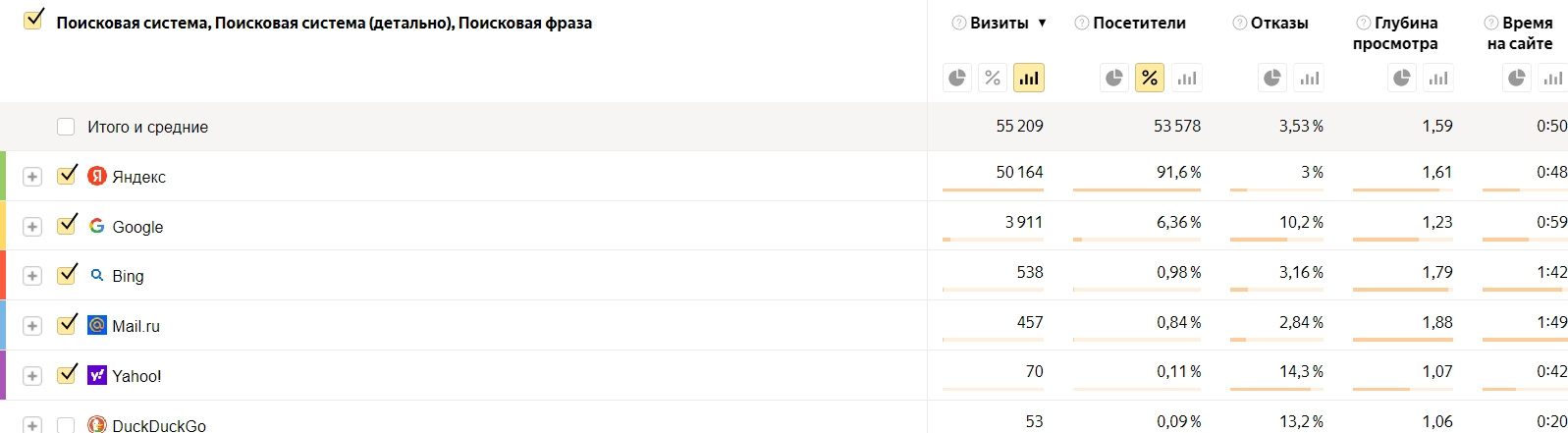The height and width of the screenshot is (433, 1568).
Task: Click the Яндекс search engine label
Action: [x=138, y=177]
